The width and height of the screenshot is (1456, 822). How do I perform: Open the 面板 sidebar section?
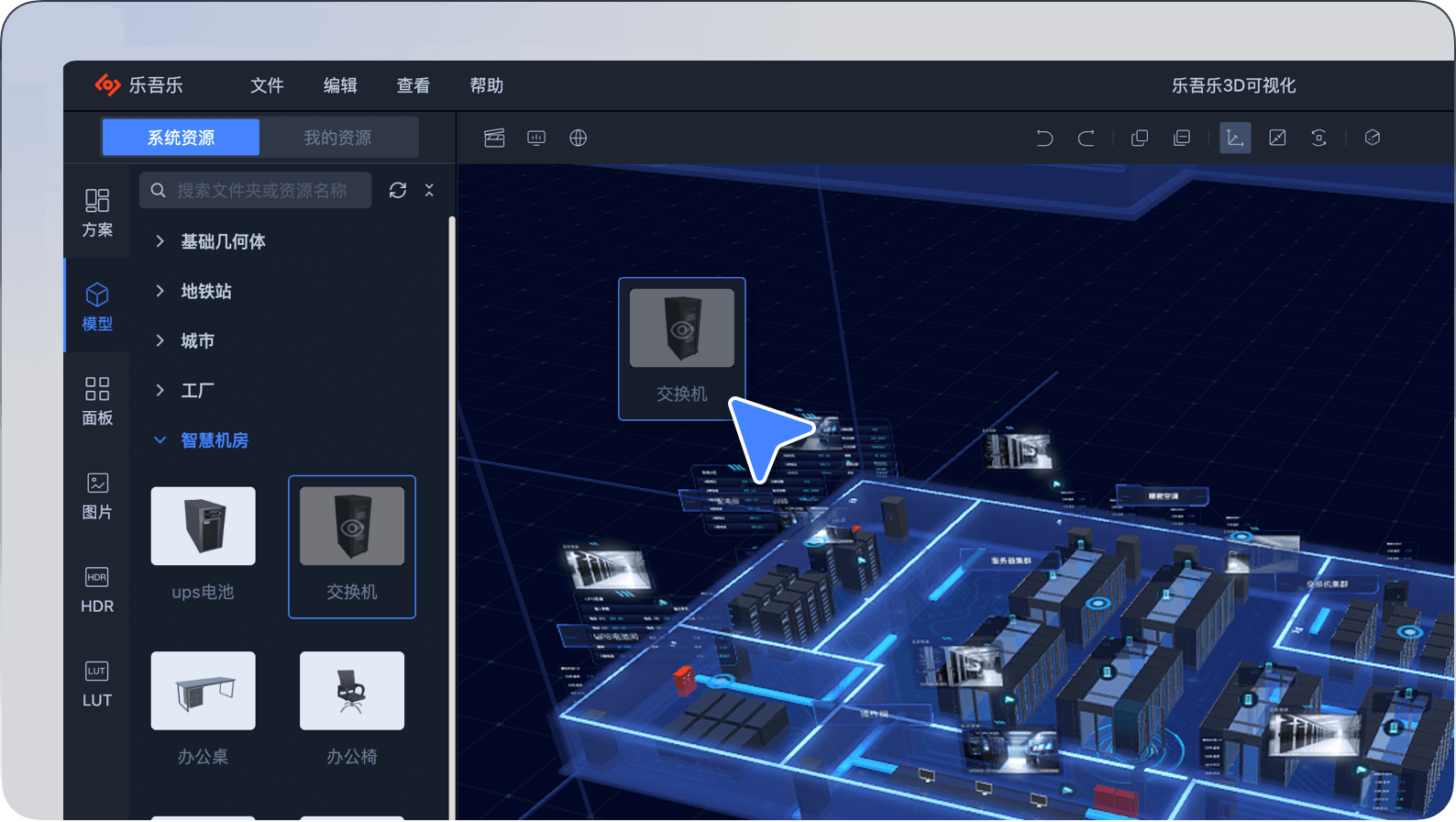(x=97, y=401)
